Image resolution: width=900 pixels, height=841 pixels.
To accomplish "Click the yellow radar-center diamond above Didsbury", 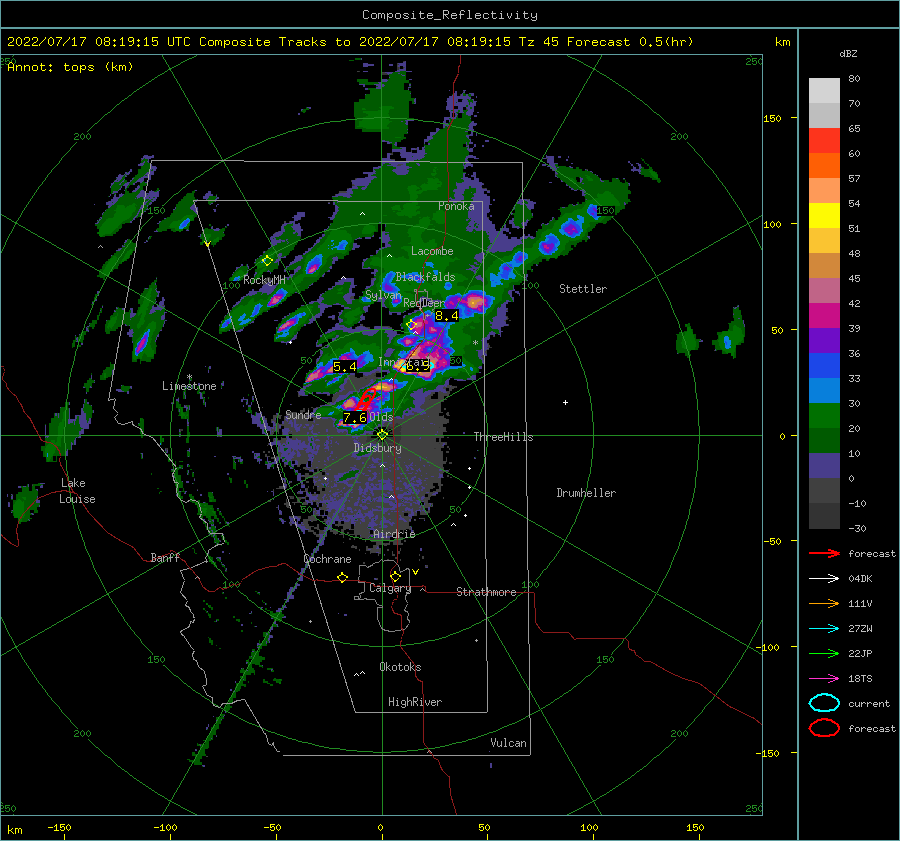I will coord(382,435).
